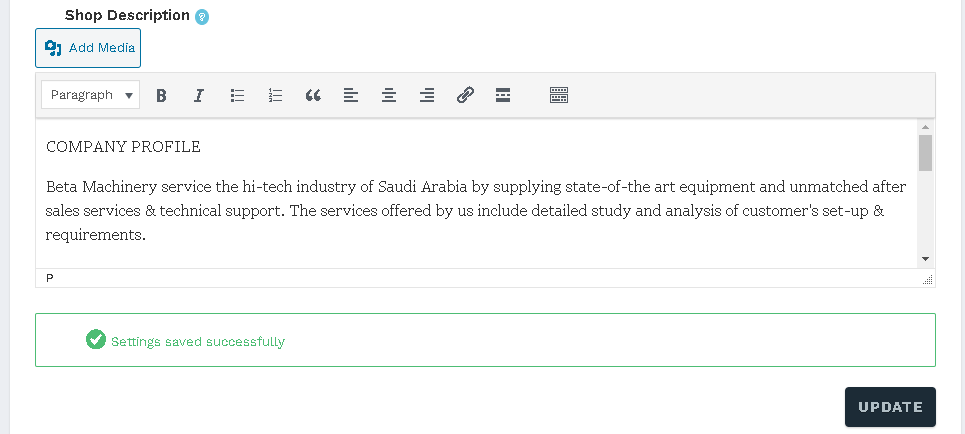
Task: Click the editor scrollbar down arrow
Action: pyautogui.click(x=925, y=259)
